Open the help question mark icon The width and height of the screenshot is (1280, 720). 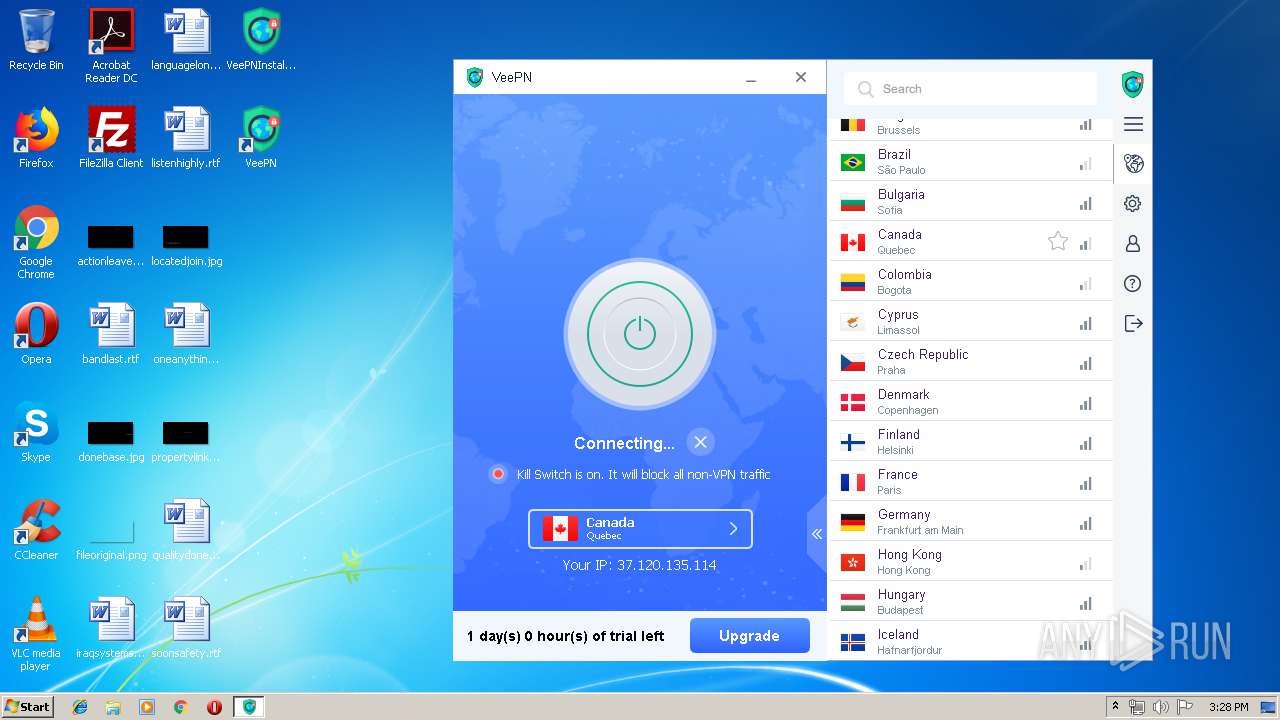tap(1133, 283)
